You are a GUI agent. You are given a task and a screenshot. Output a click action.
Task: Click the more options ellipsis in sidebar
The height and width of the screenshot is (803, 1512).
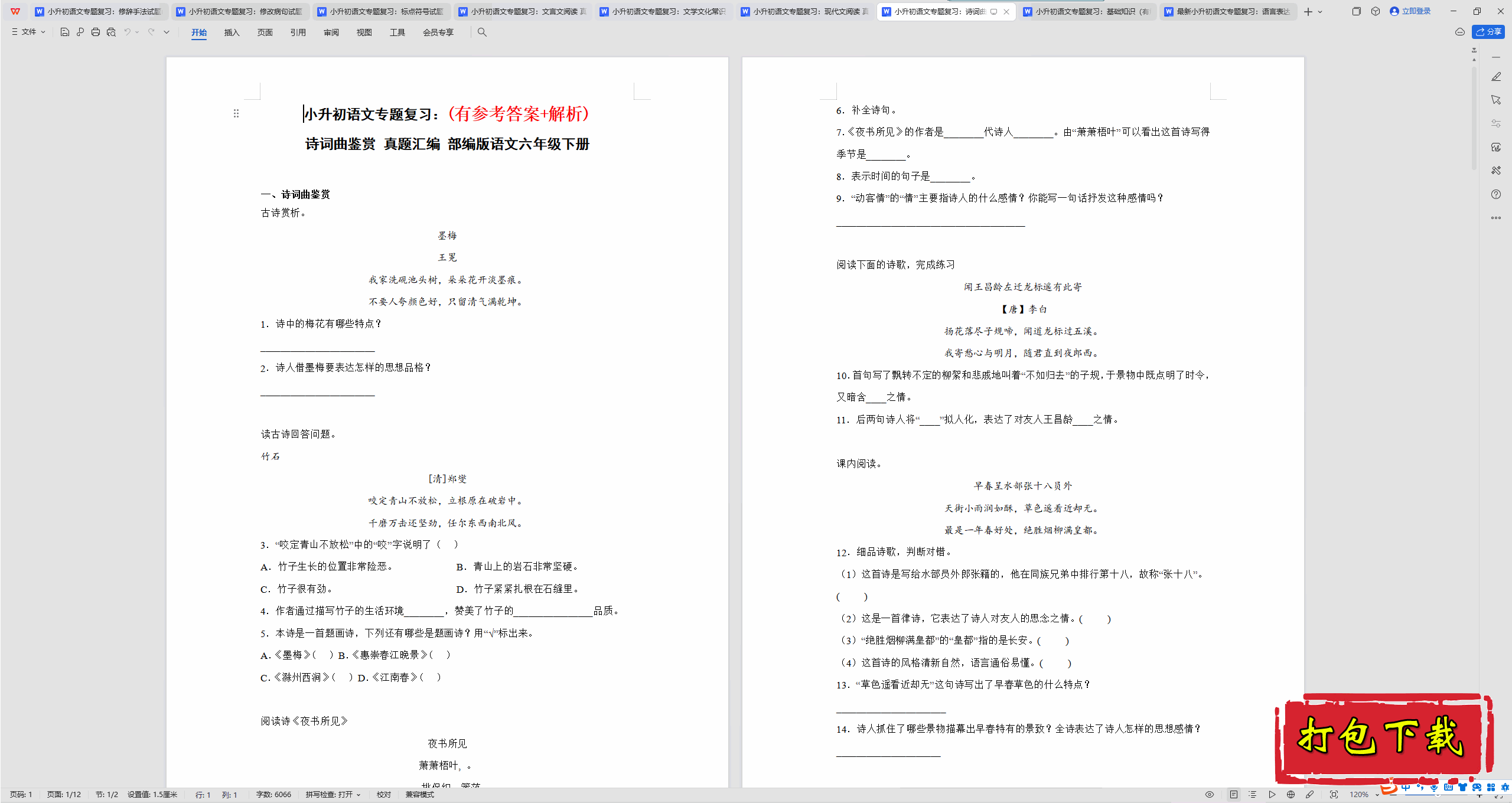pyautogui.click(x=1496, y=218)
